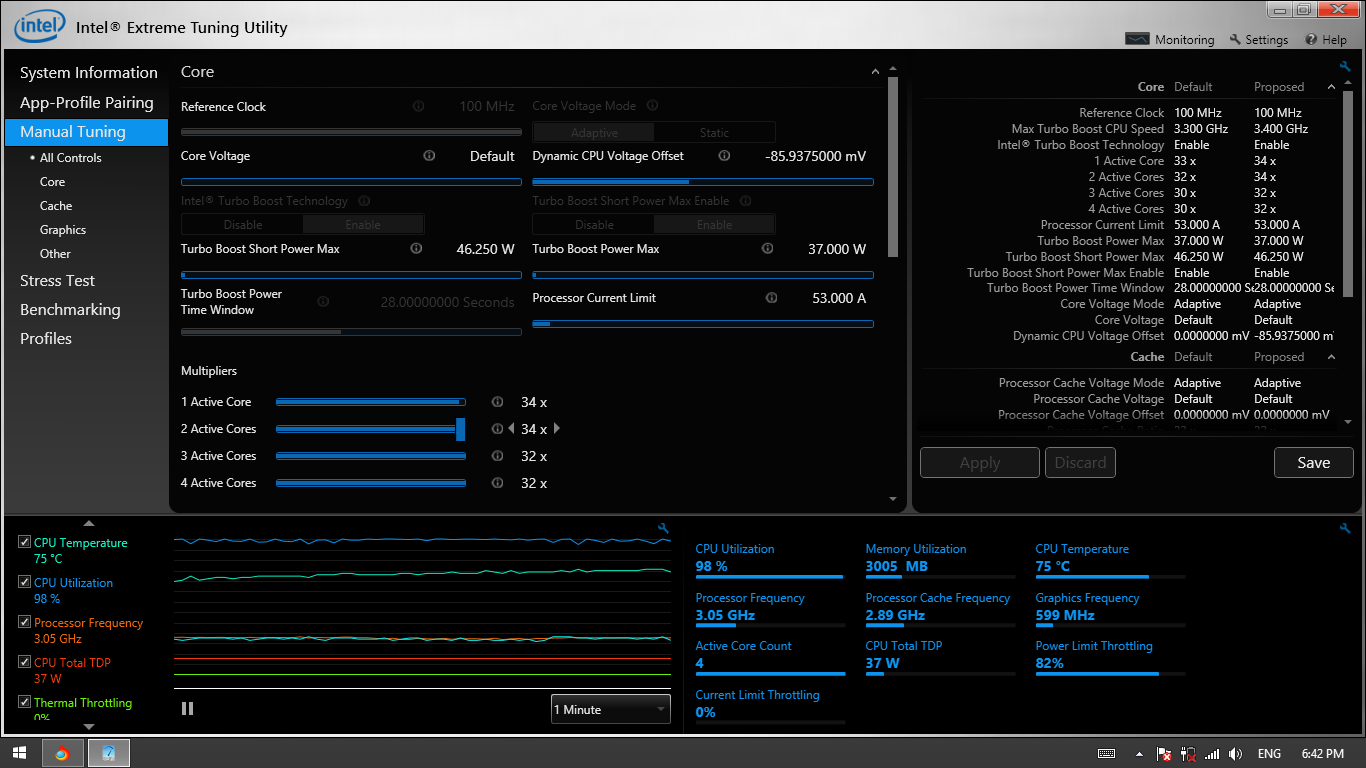Click the info icon beside Reference Clock

[418, 106]
